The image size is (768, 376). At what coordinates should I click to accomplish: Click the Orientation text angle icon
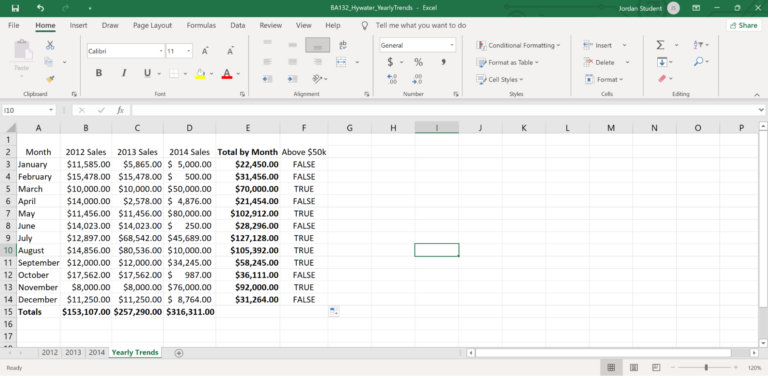(x=317, y=79)
